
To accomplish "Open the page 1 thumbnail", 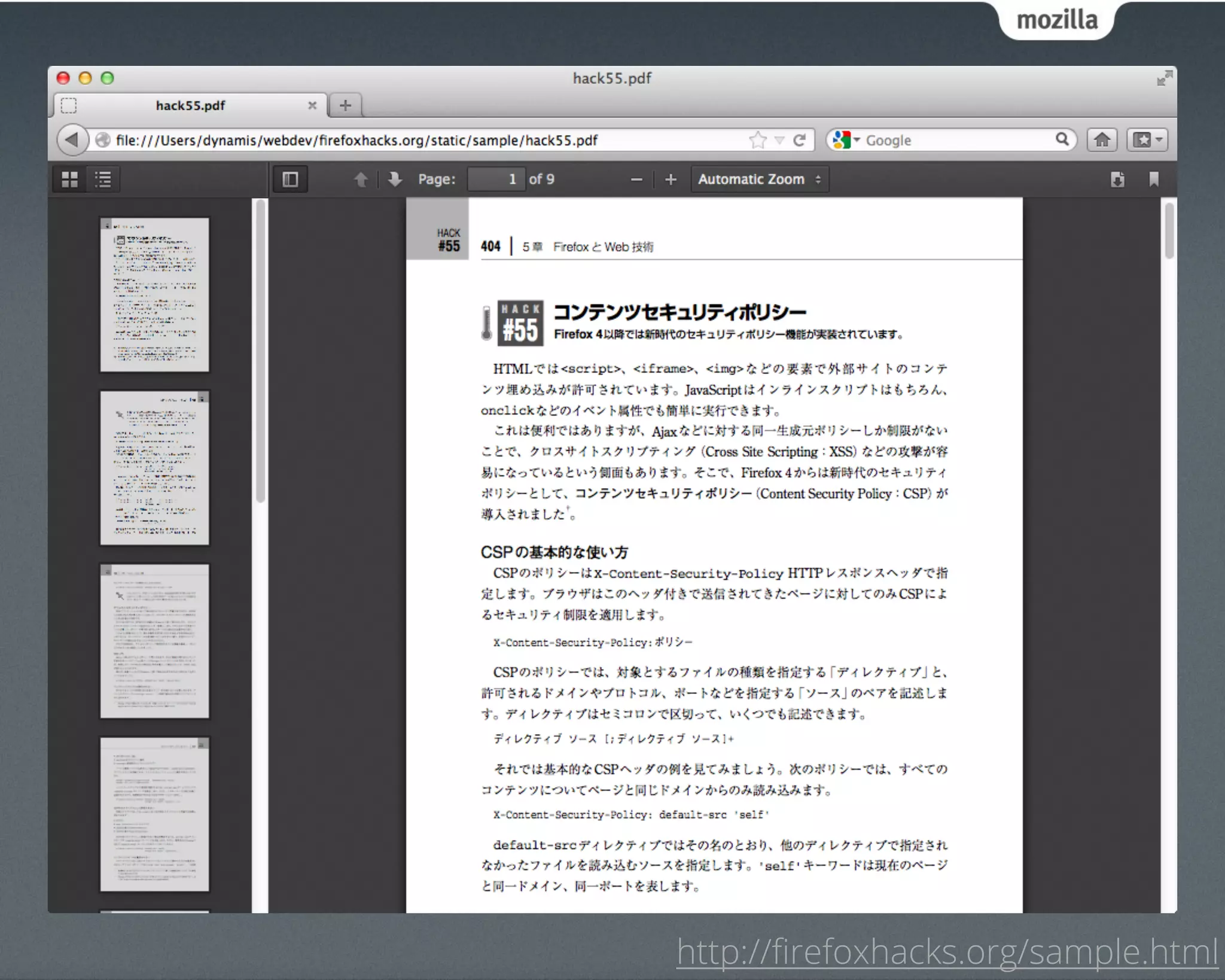I will click(x=154, y=294).
